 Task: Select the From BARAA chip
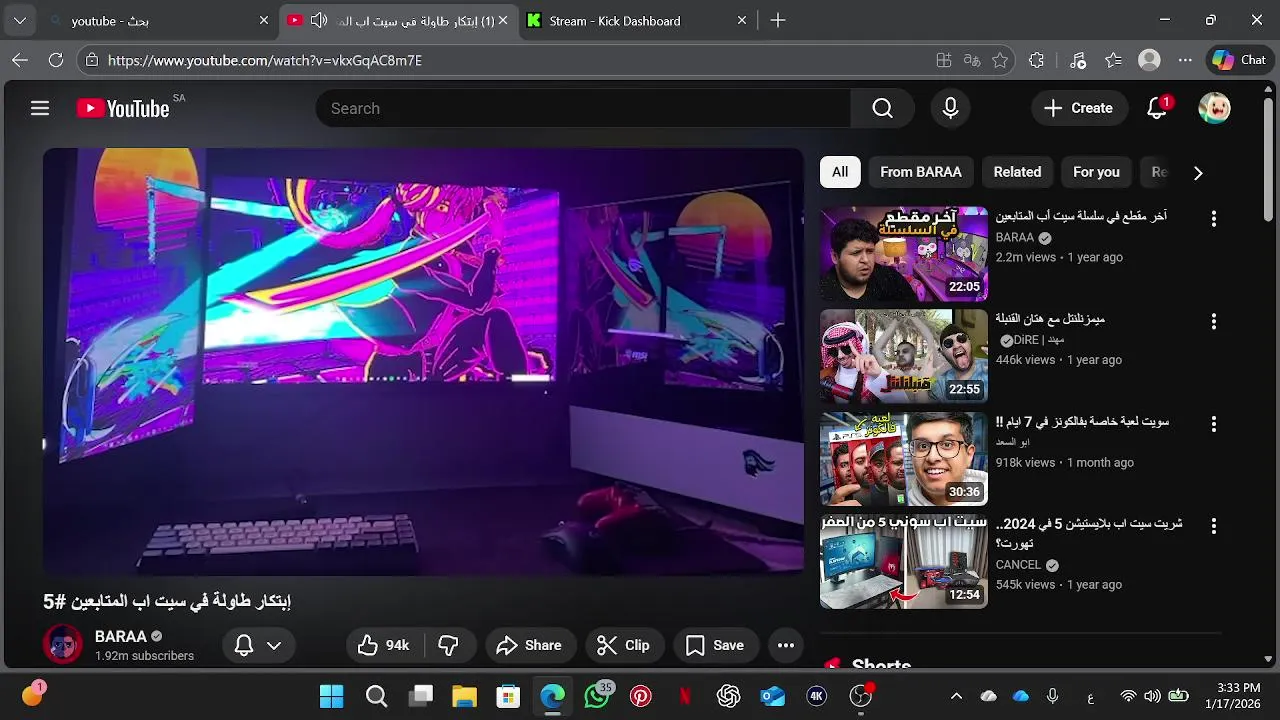[x=921, y=172]
